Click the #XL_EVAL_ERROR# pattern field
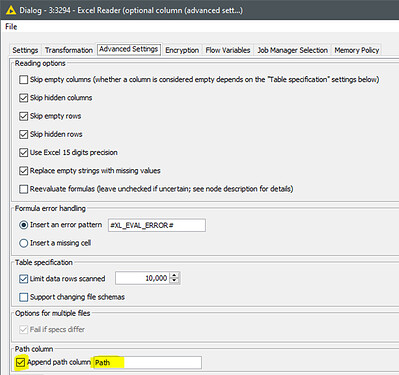The height and width of the screenshot is (375, 399). [157, 225]
